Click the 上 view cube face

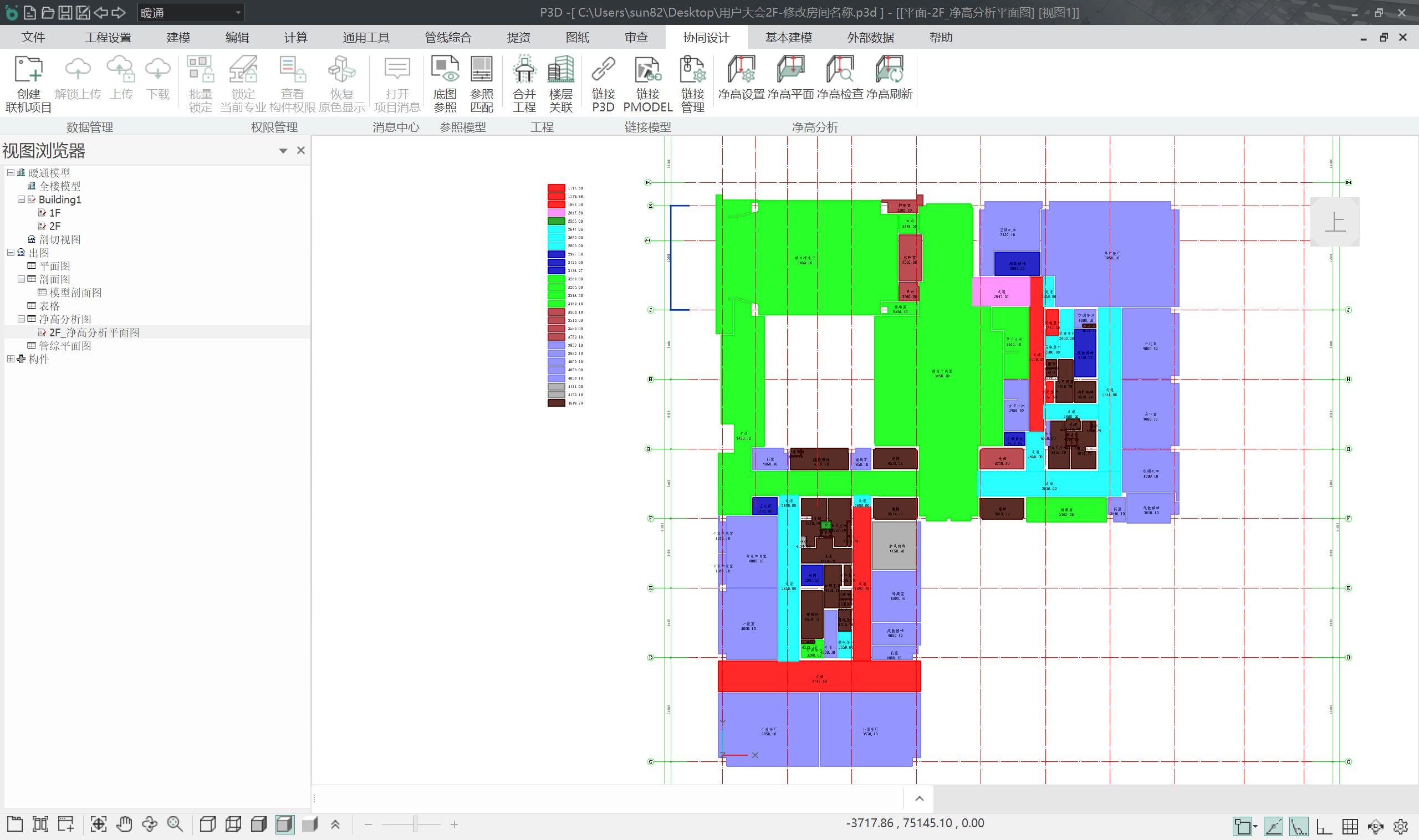[x=1335, y=222]
